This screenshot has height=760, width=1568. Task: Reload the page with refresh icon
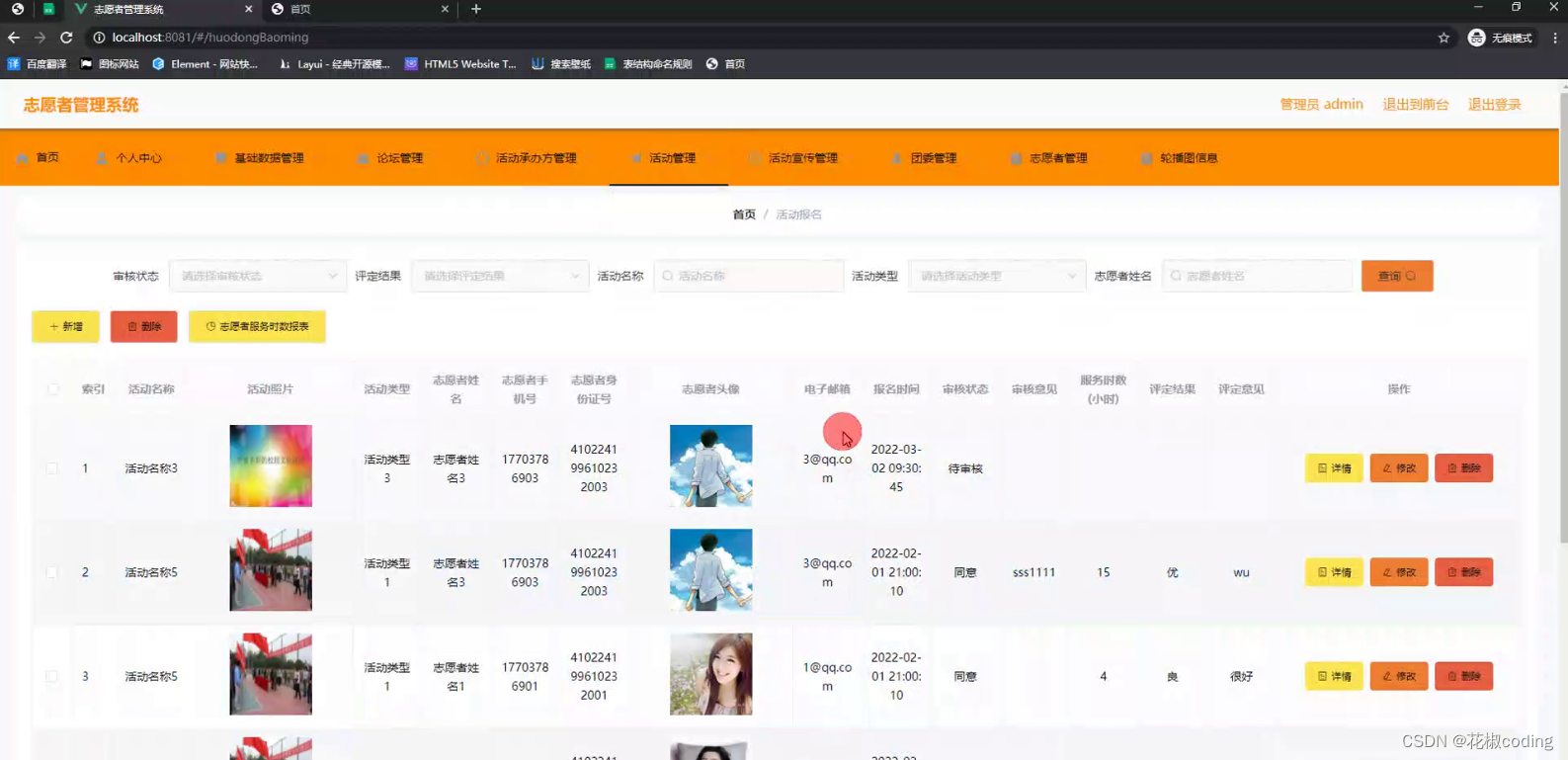[66, 38]
